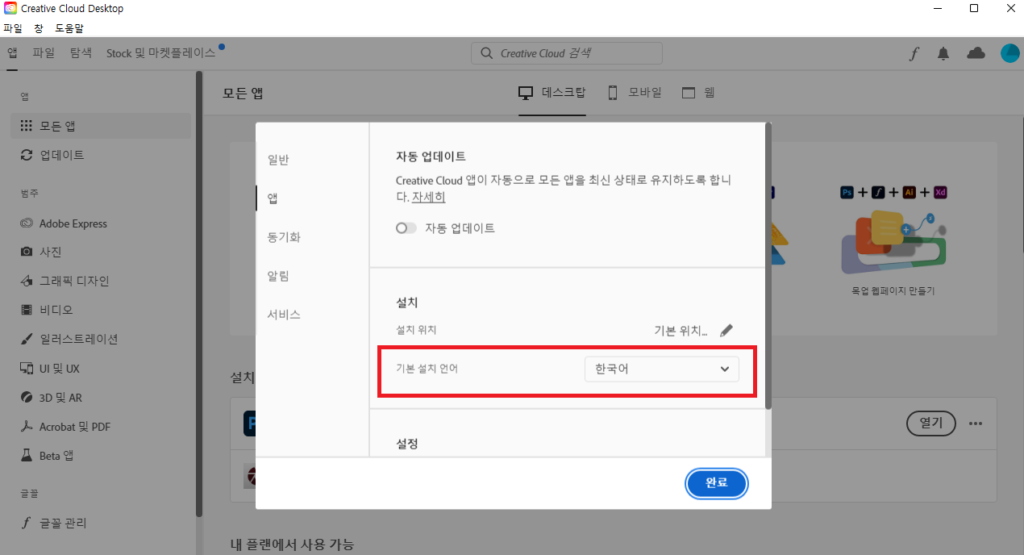
Task: Click the 그래픽 디자인 icon
Action: 26,281
